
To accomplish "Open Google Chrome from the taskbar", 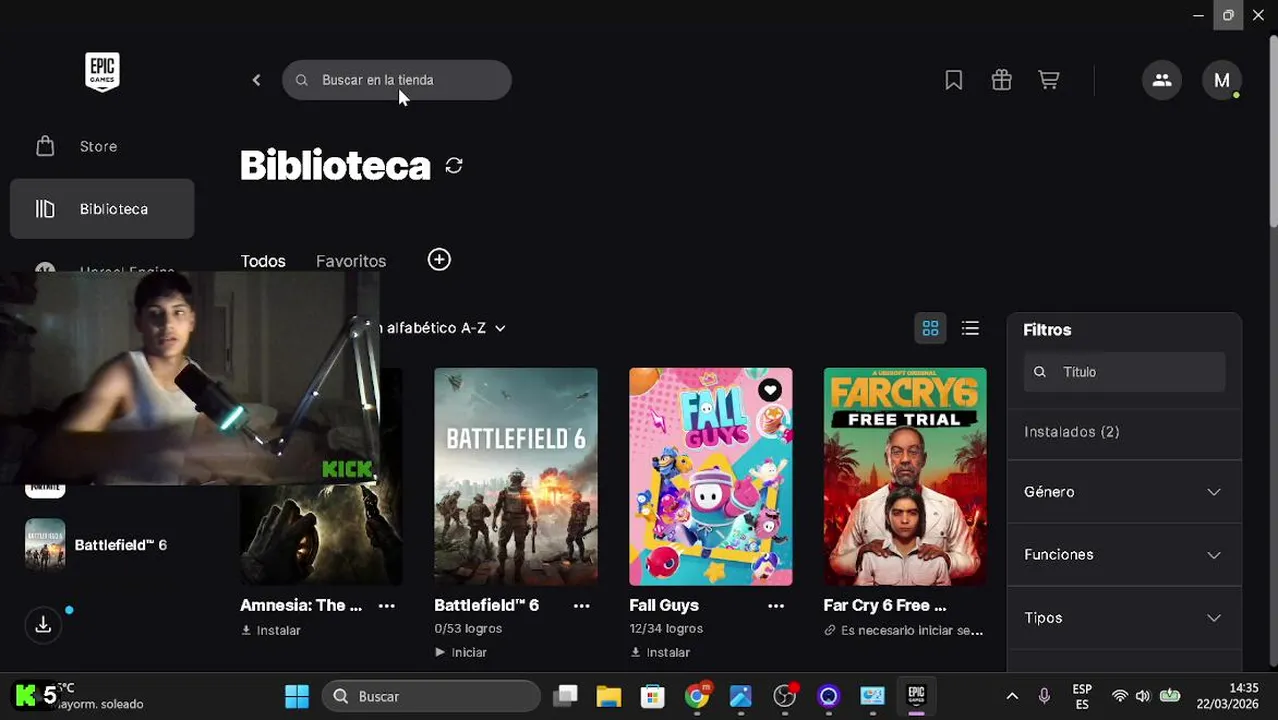I will coord(697,696).
